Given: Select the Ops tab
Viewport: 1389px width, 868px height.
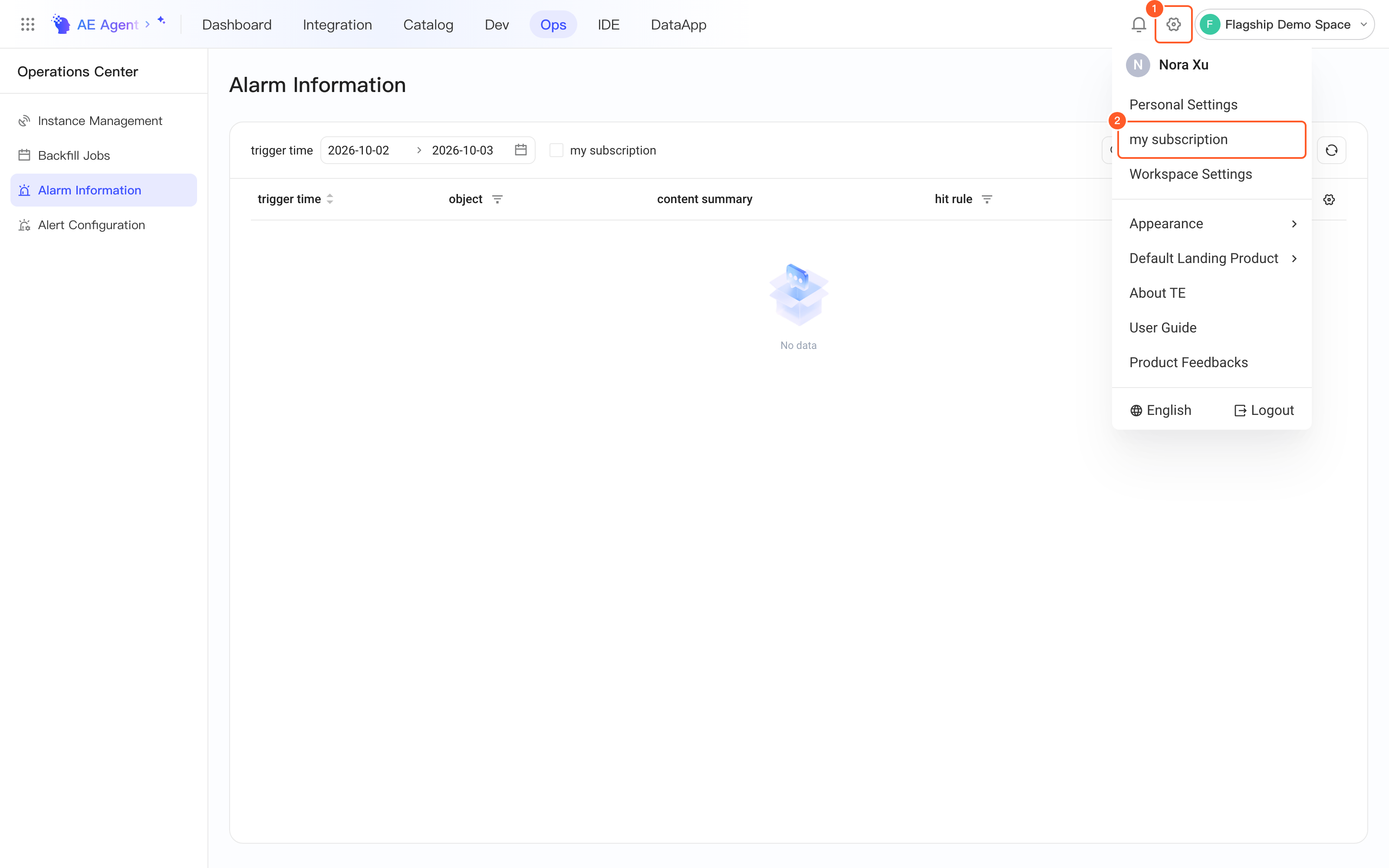Looking at the screenshot, I should point(553,24).
